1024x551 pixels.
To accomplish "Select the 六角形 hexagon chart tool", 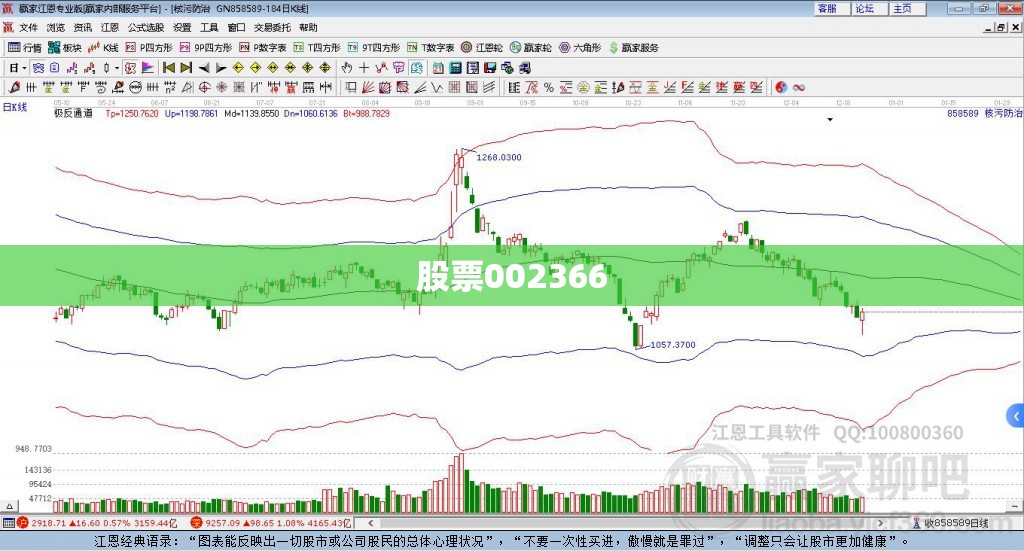I will click(x=580, y=48).
